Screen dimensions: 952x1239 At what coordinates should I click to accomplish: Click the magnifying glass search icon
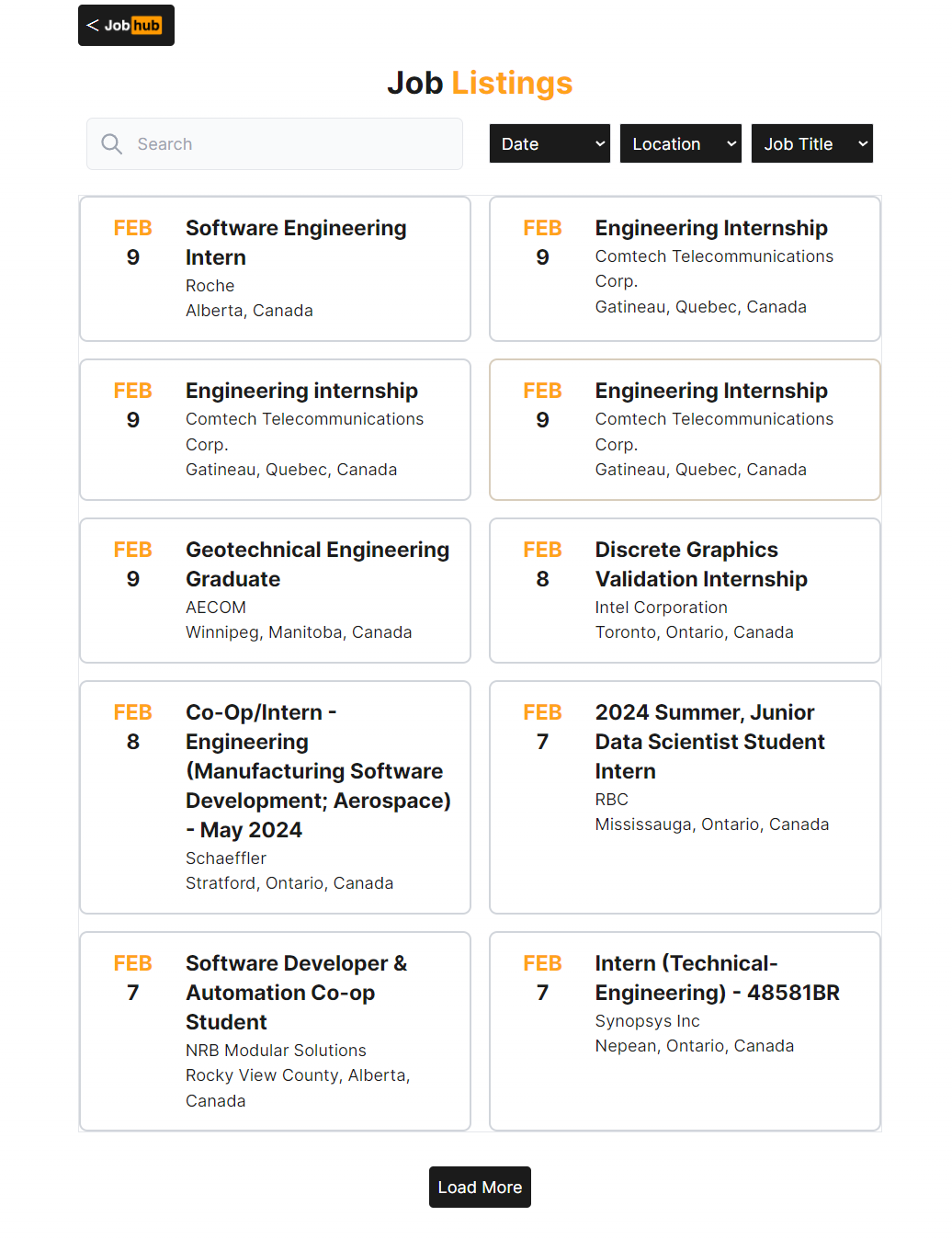click(112, 144)
